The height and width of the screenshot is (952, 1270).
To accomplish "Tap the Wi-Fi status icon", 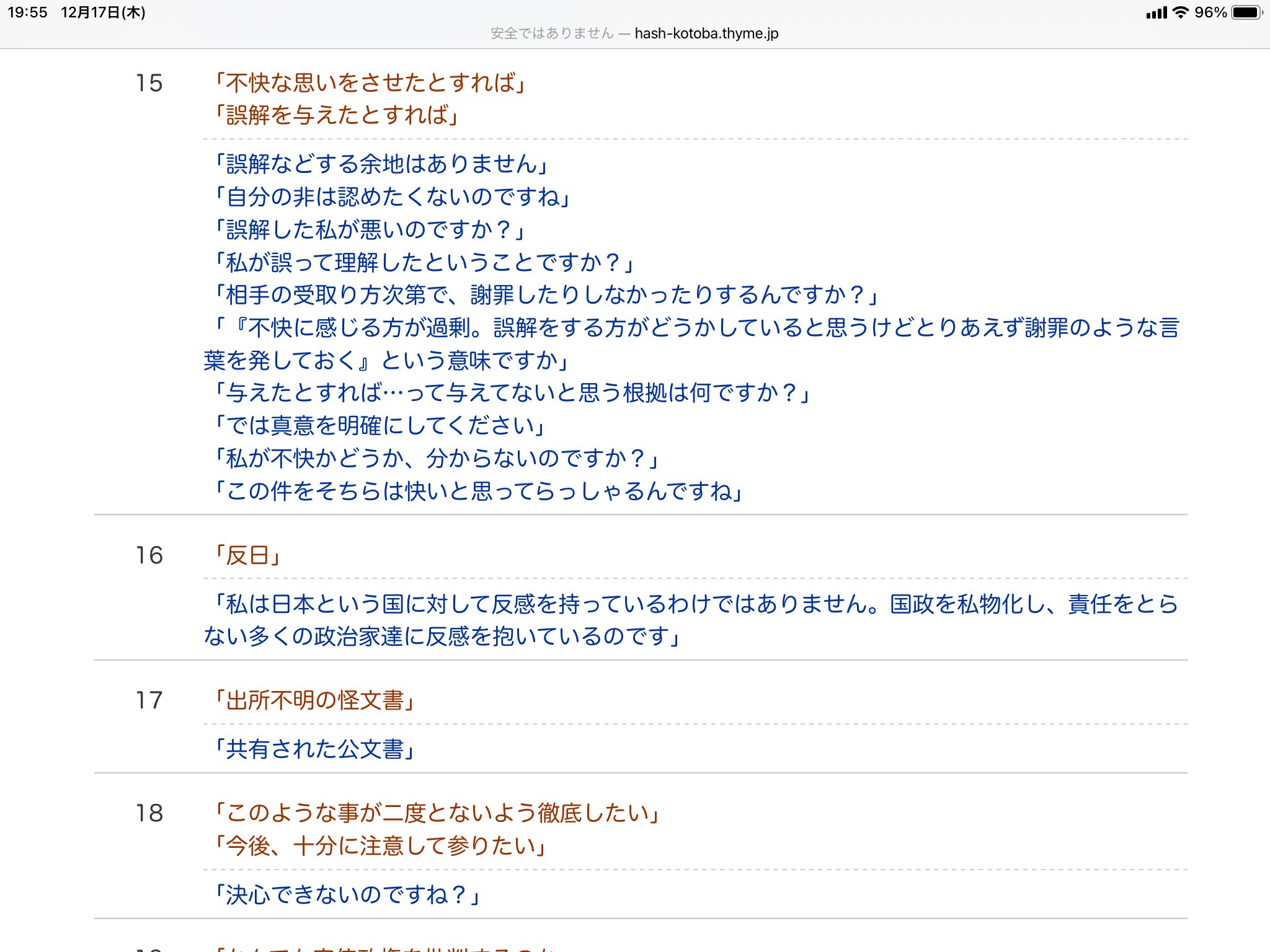I will point(1181,12).
